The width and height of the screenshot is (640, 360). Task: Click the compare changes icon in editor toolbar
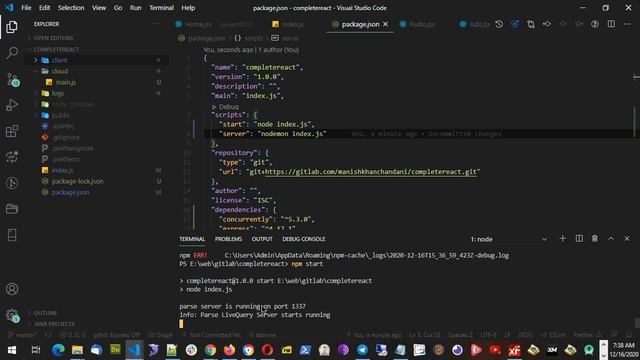(531, 24)
